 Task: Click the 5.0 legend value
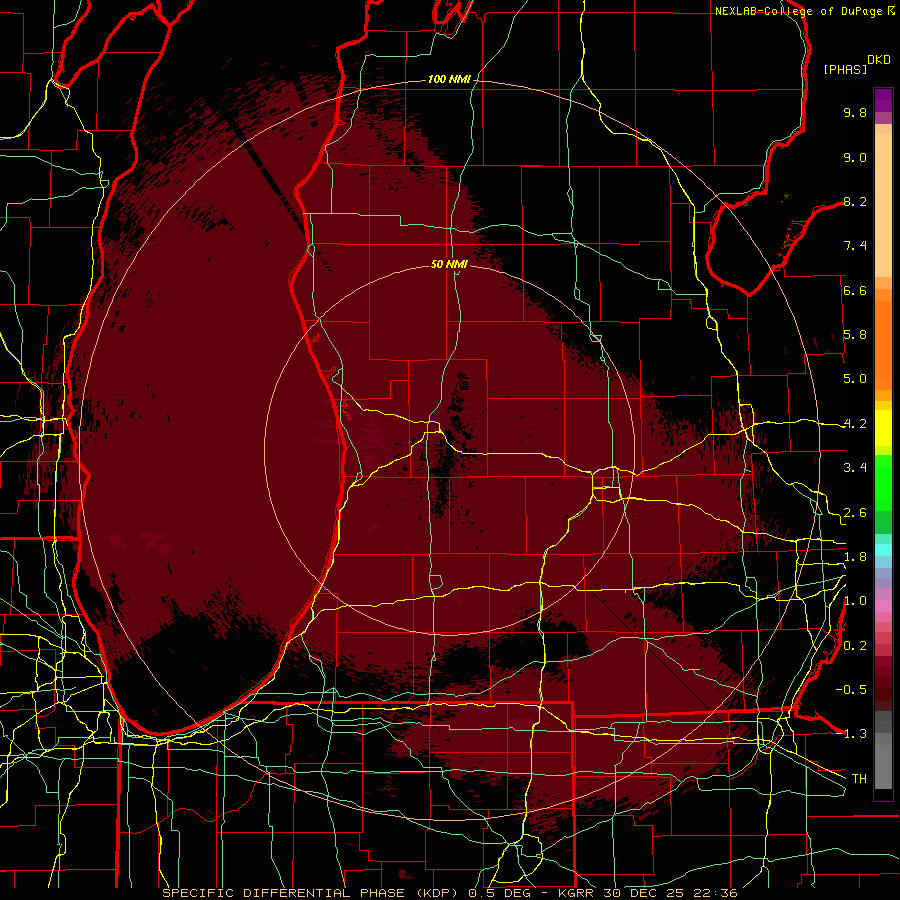855,379
